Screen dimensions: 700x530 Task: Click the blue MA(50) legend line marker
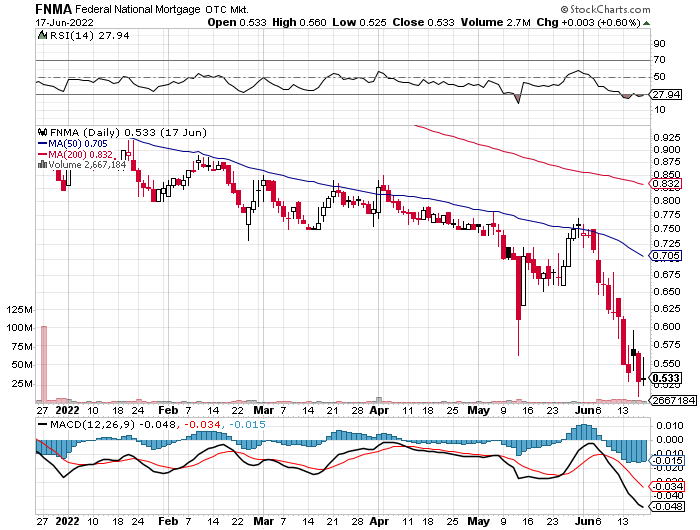coord(42,143)
